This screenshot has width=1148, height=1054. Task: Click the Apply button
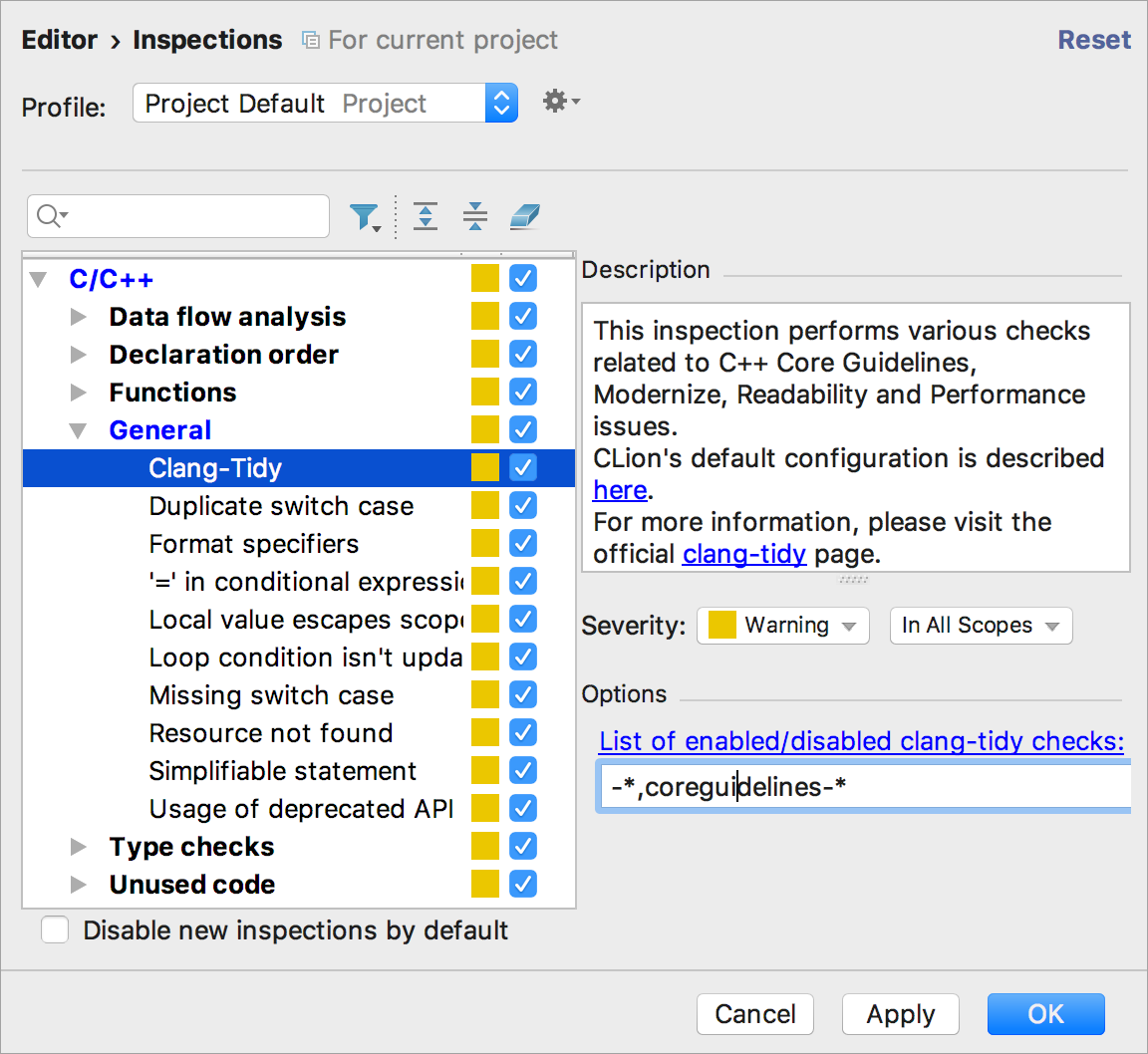[x=900, y=1014]
